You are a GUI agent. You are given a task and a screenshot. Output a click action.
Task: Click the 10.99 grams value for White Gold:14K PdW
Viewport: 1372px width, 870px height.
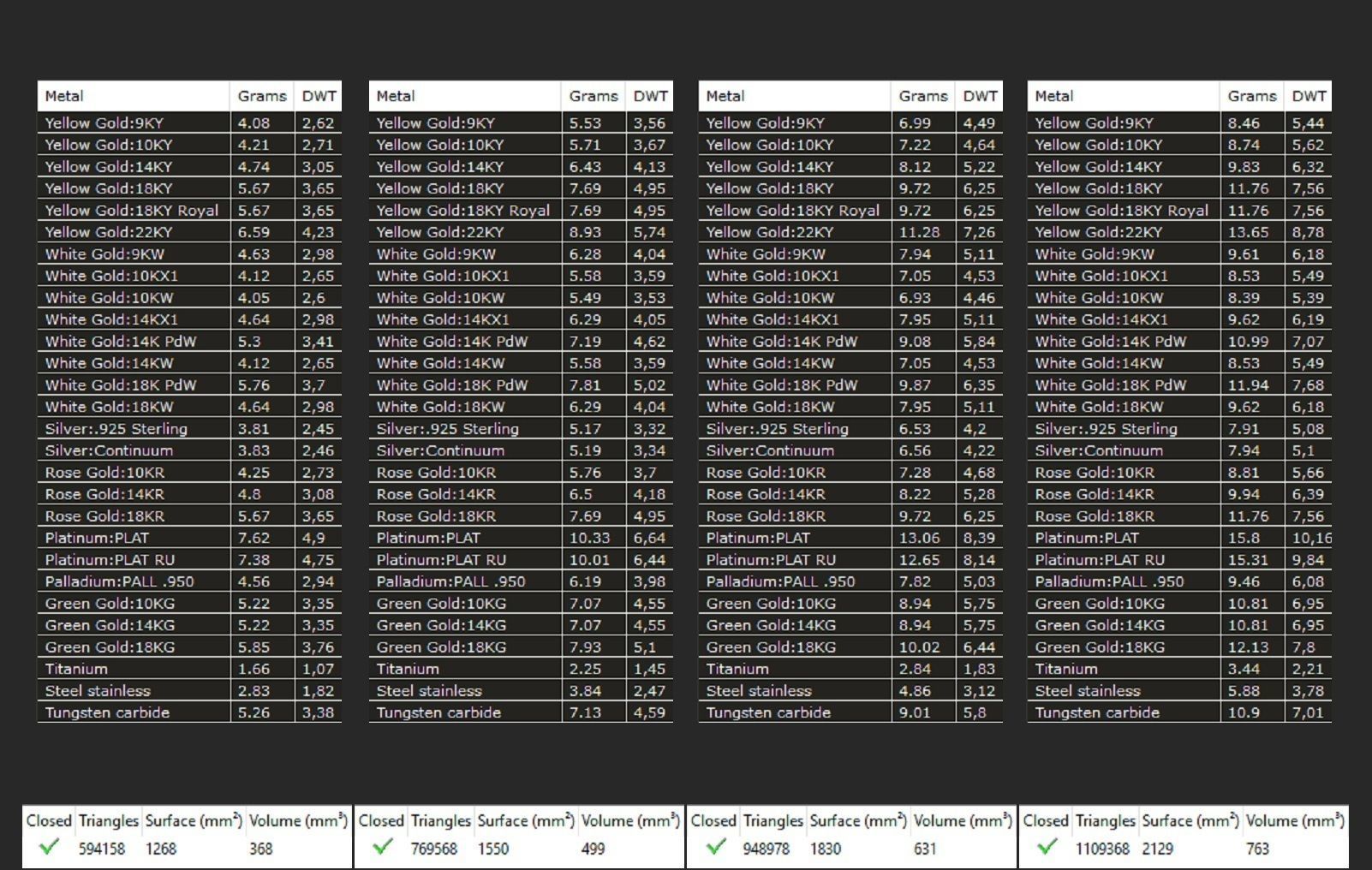[1248, 341]
